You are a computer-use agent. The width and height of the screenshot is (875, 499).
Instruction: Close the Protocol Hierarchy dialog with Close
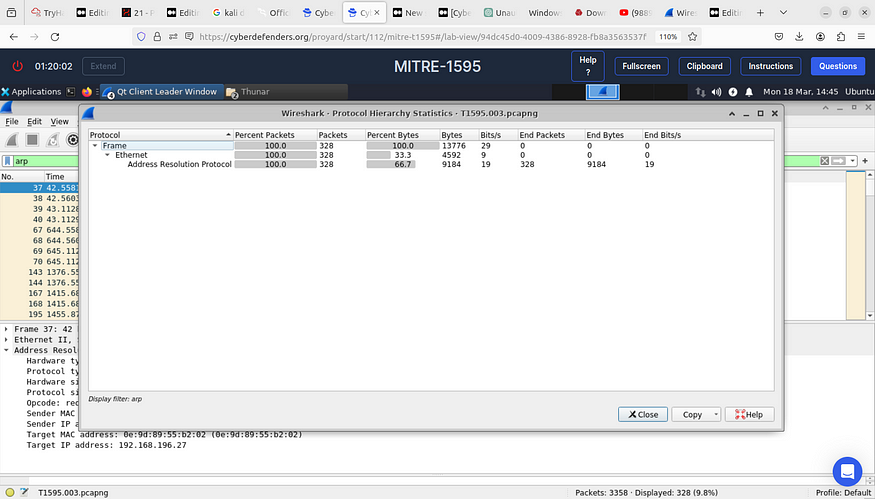643,415
